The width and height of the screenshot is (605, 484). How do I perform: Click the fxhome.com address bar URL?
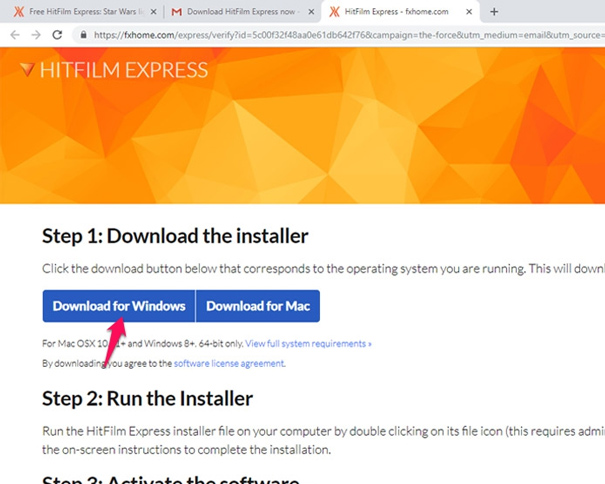[347, 35]
